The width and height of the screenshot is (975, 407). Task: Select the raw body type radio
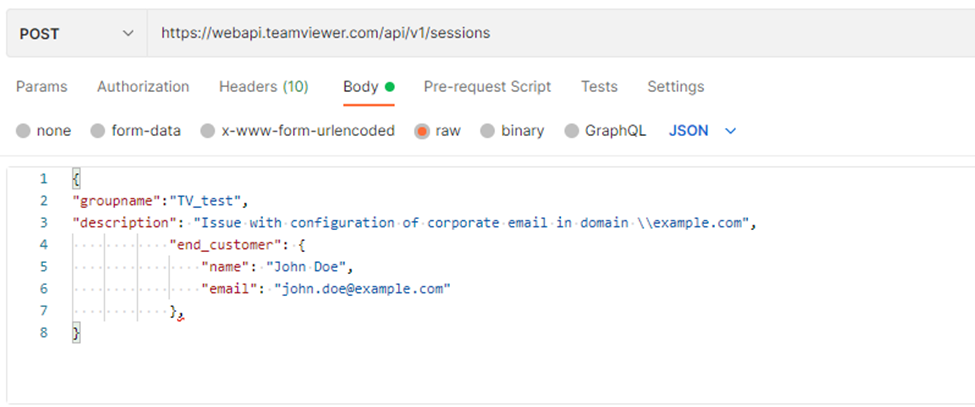(422, 131)
